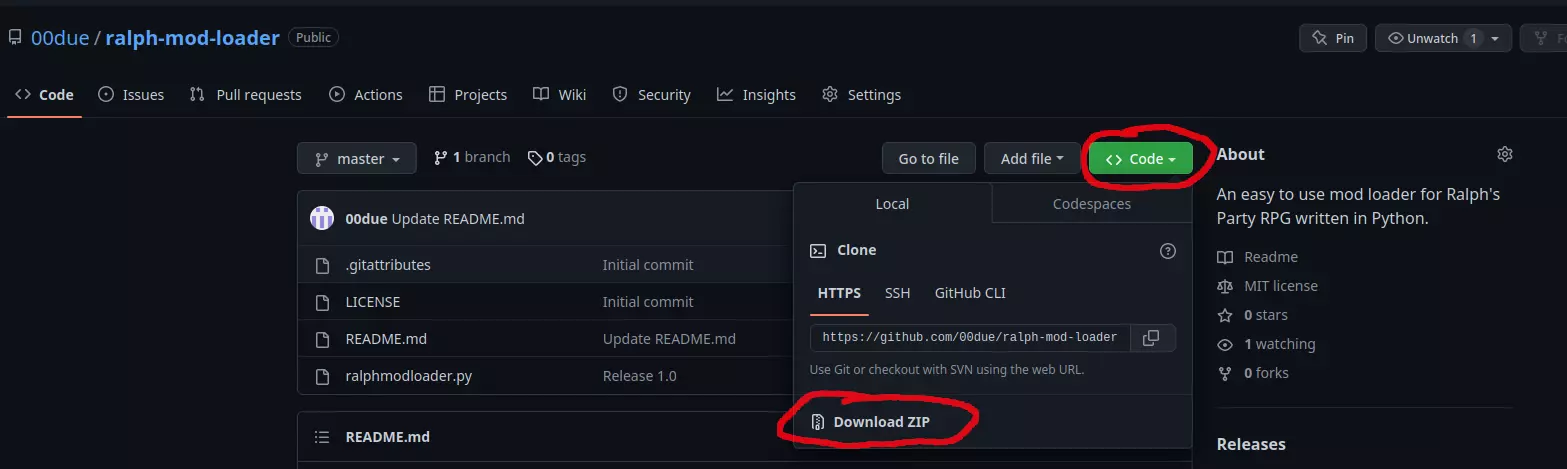Open README.md in the file list
The width and height of the screenshot is (1567, 469).
(x=386, y=339)
